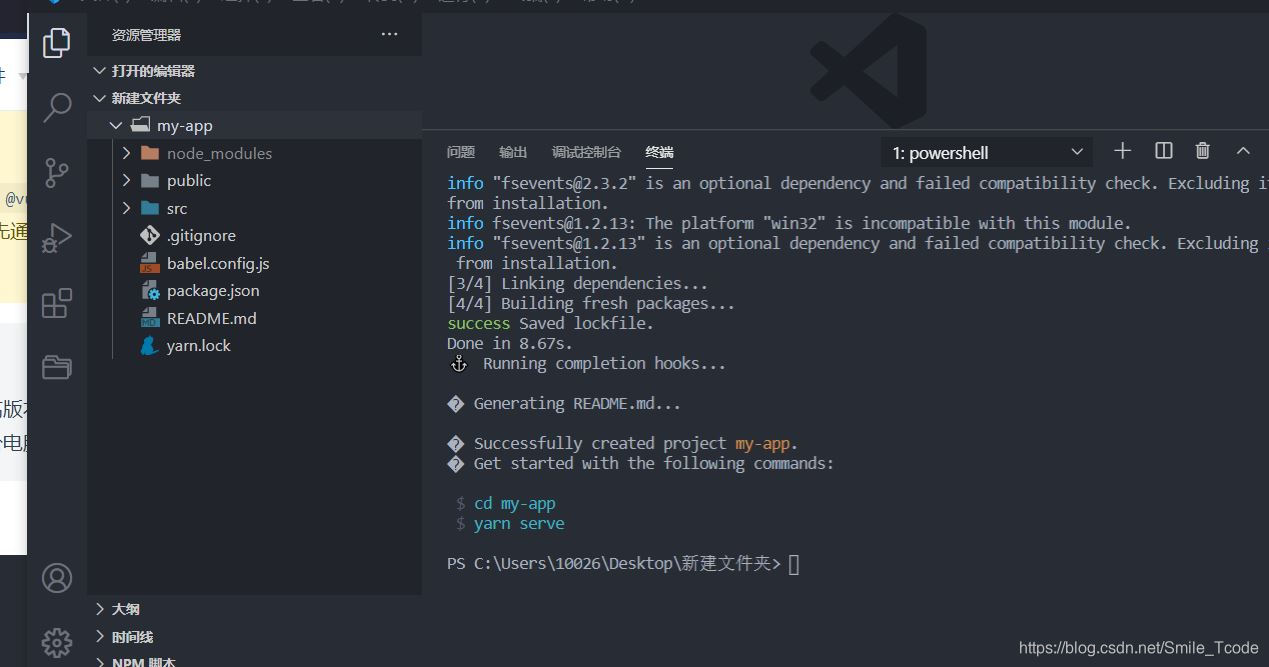Open the Search view in activity bar
Viewport: 1269px width, 667px height.
57,107
